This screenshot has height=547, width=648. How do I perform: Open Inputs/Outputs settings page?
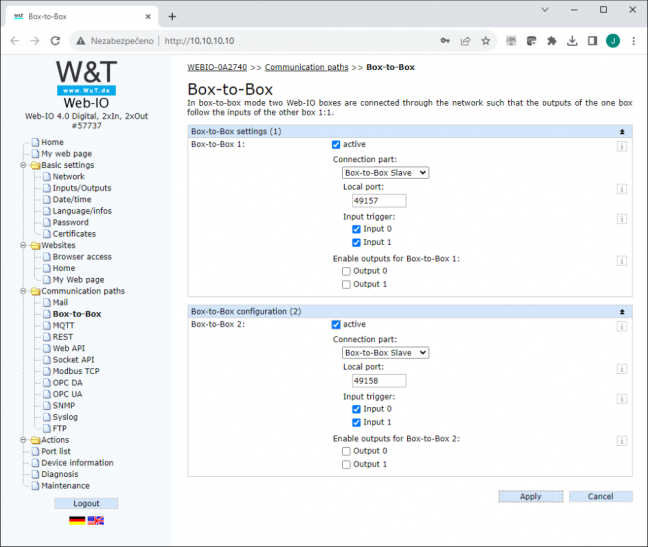coord(82,188)
